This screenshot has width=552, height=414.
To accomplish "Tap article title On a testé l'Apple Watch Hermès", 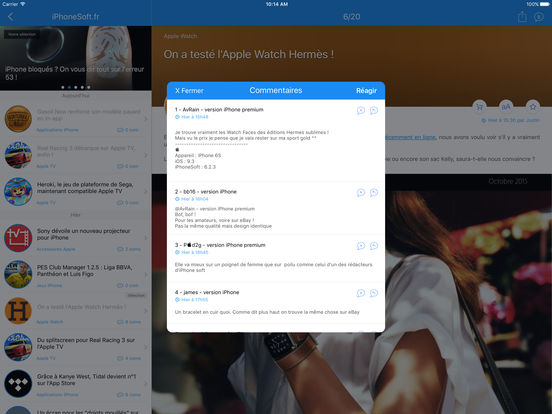I will click(249, 54).
